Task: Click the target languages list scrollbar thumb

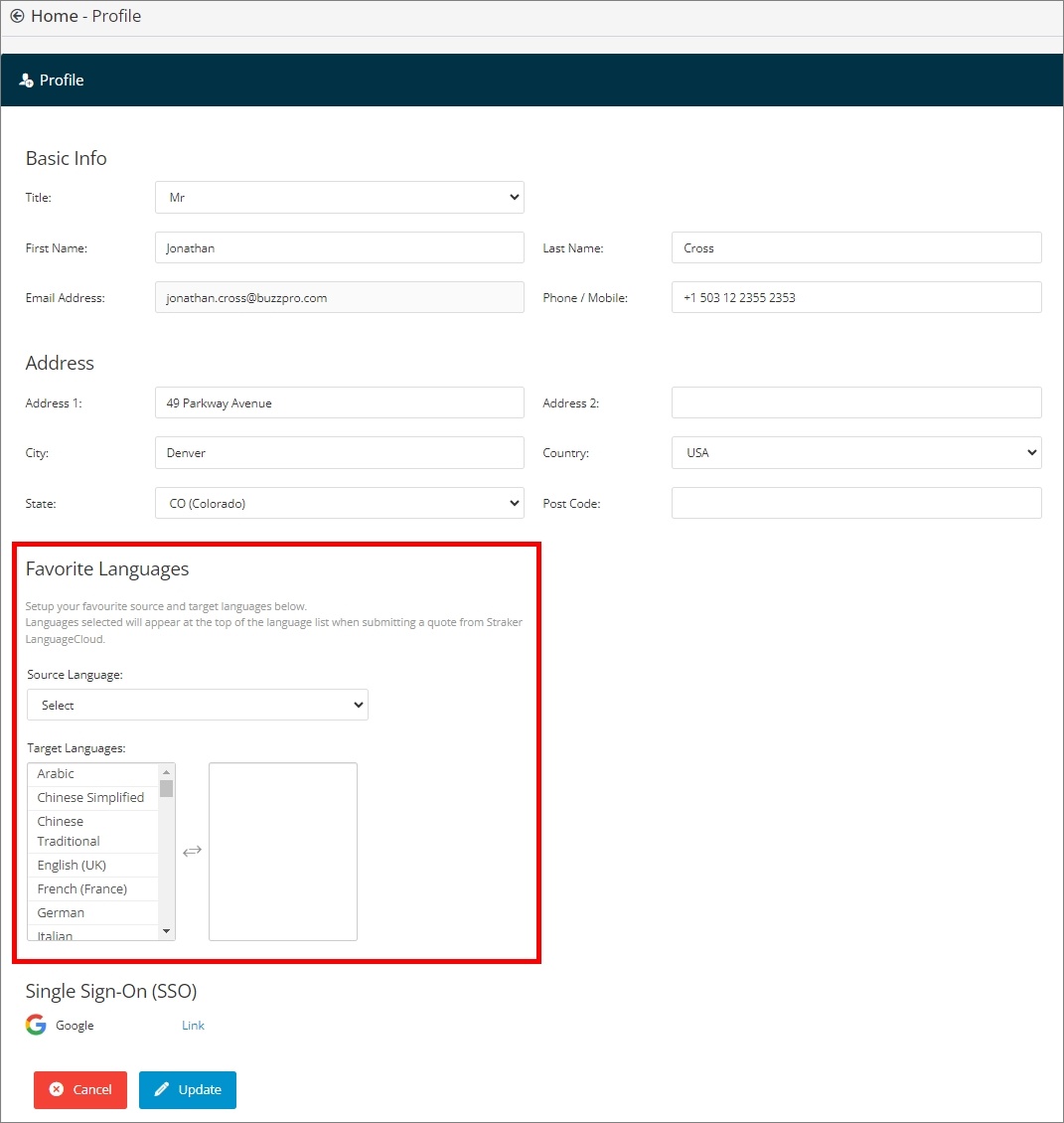Action: click(166, 788)
